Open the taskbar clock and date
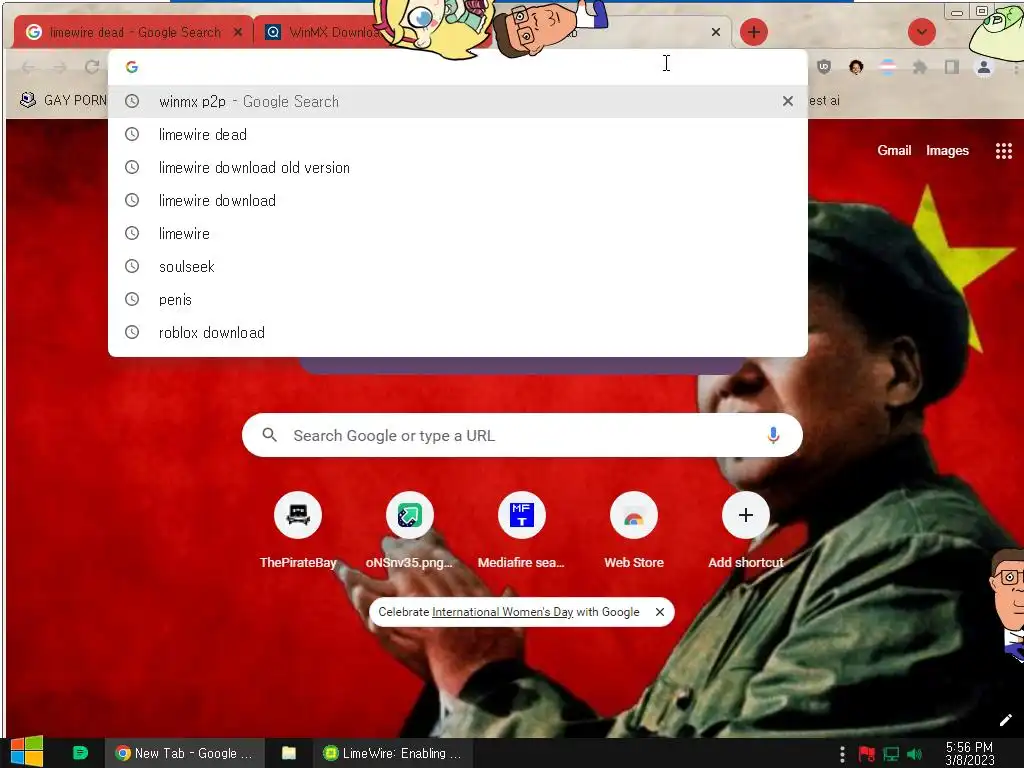Viewport: 1024px width, 768px height. click(x=969, y=753)
